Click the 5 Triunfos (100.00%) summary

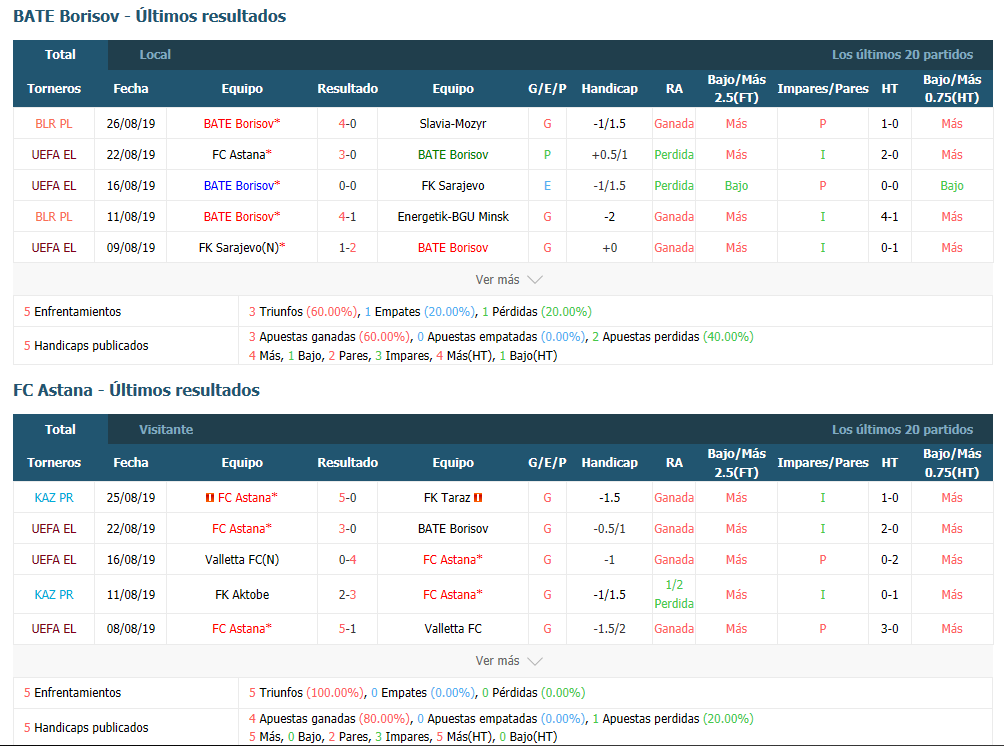coord(306,692)
